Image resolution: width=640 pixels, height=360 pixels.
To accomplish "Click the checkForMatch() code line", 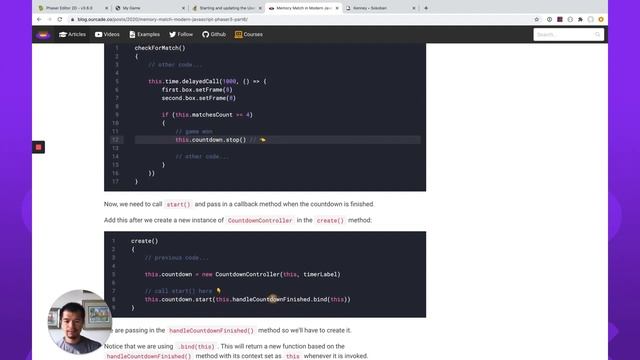I will pyautogui.click(x=160, y=48).
